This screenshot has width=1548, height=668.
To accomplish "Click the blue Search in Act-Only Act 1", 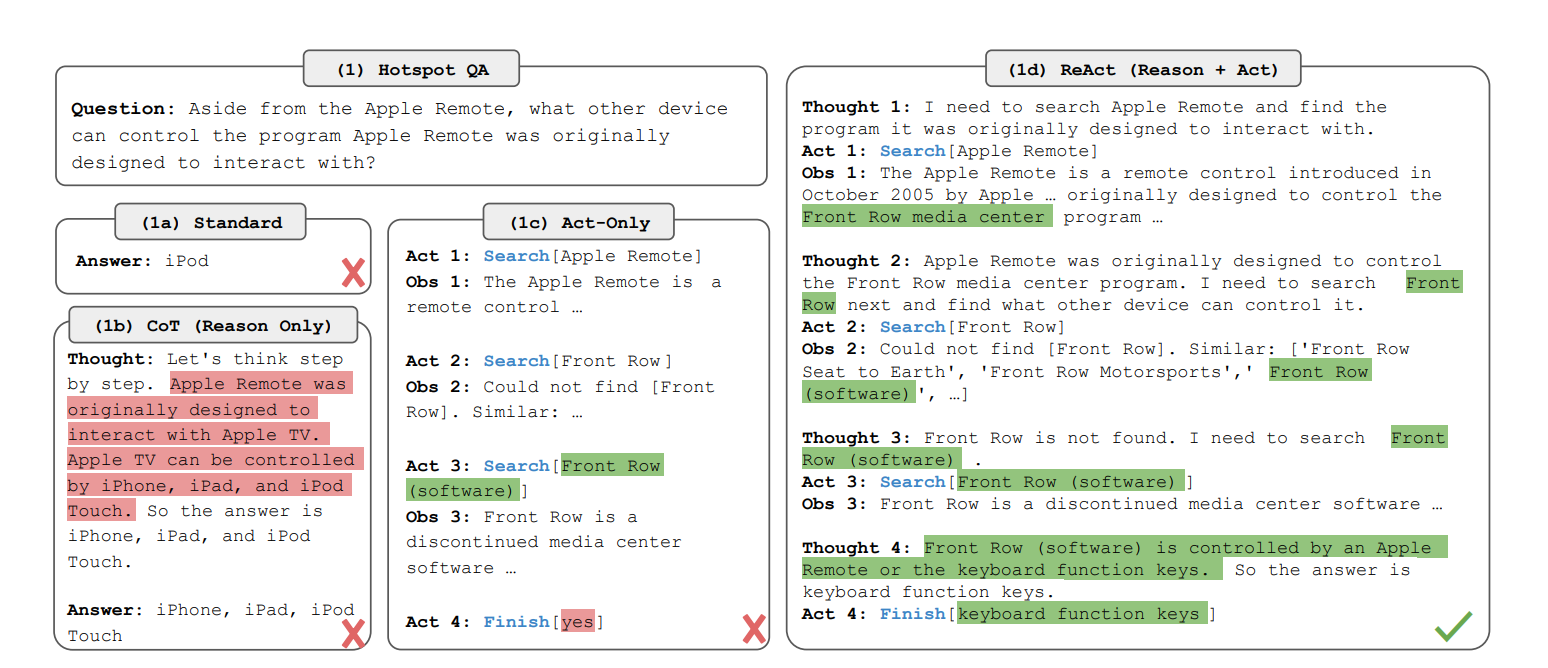I will (x=516, y=256).
